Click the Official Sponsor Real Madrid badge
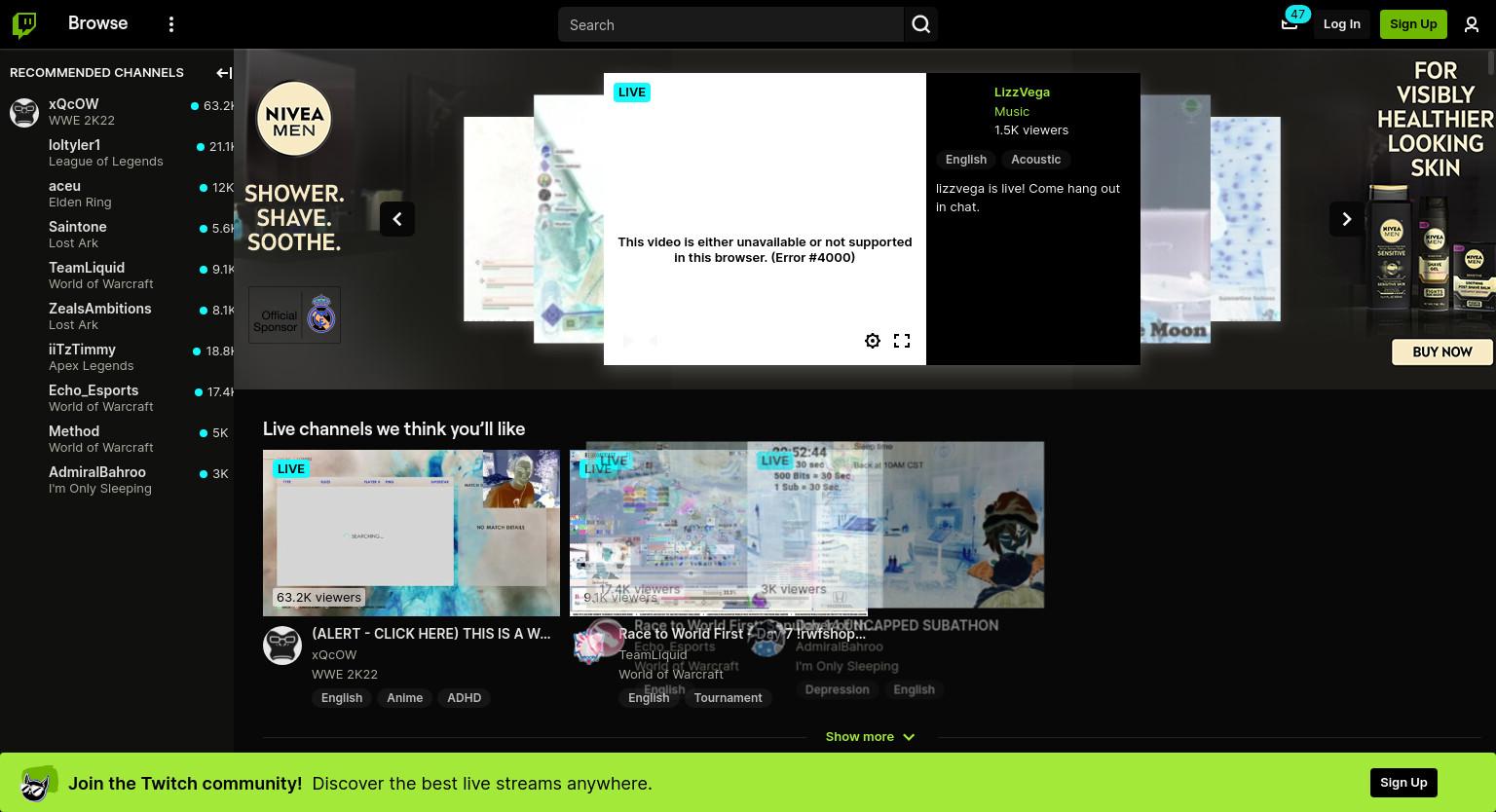The height and width of the screenshot is (812, 1496). pos(294,314)
